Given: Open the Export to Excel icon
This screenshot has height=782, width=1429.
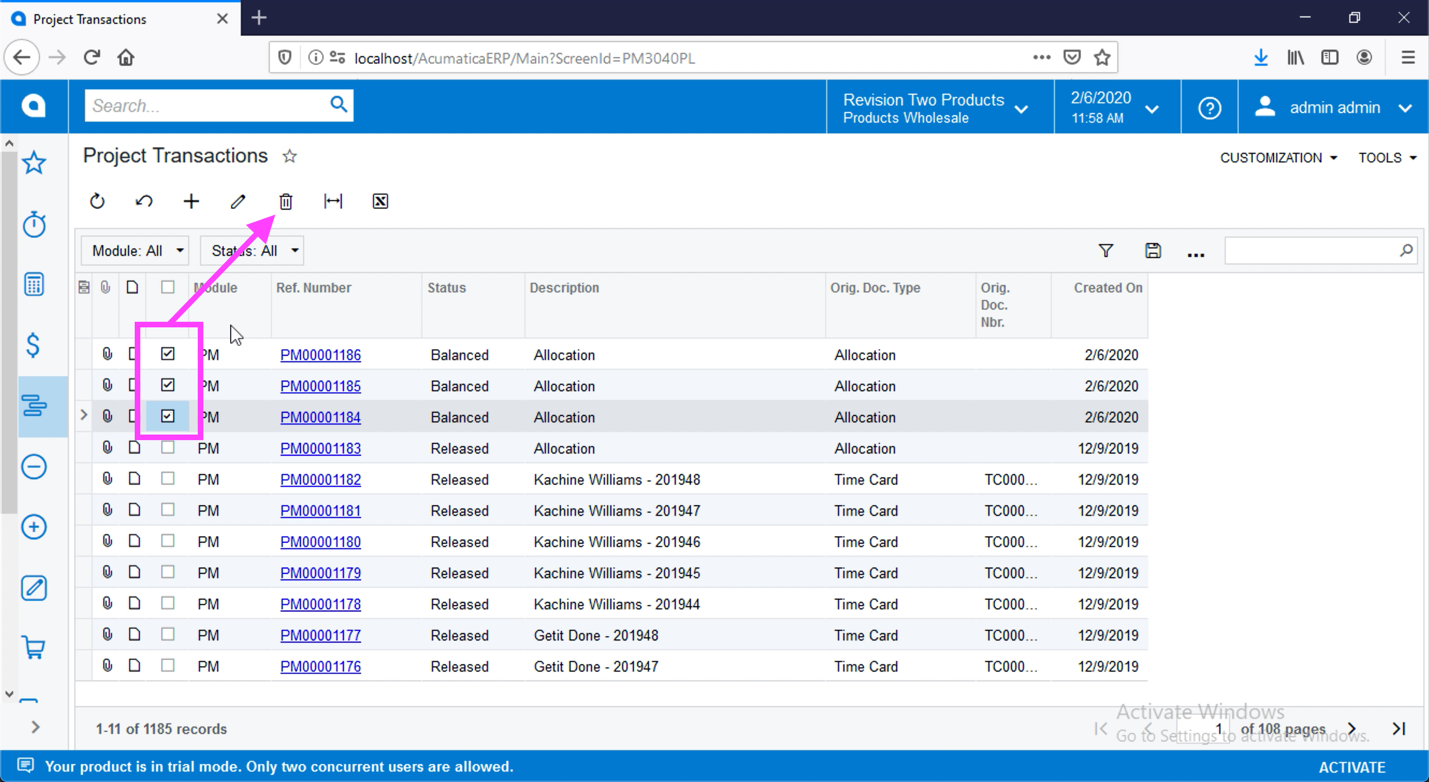Looking at the screenshot, I should [x=380, y=201].
